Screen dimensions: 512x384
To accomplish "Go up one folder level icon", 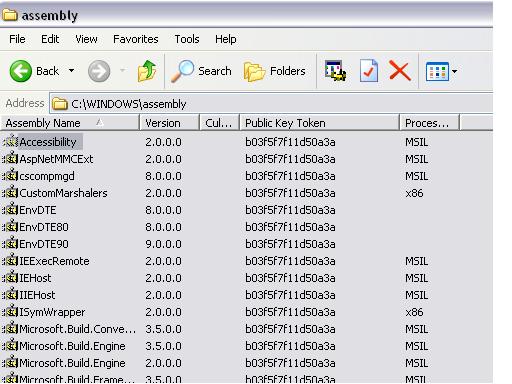I will click(147, 71).
